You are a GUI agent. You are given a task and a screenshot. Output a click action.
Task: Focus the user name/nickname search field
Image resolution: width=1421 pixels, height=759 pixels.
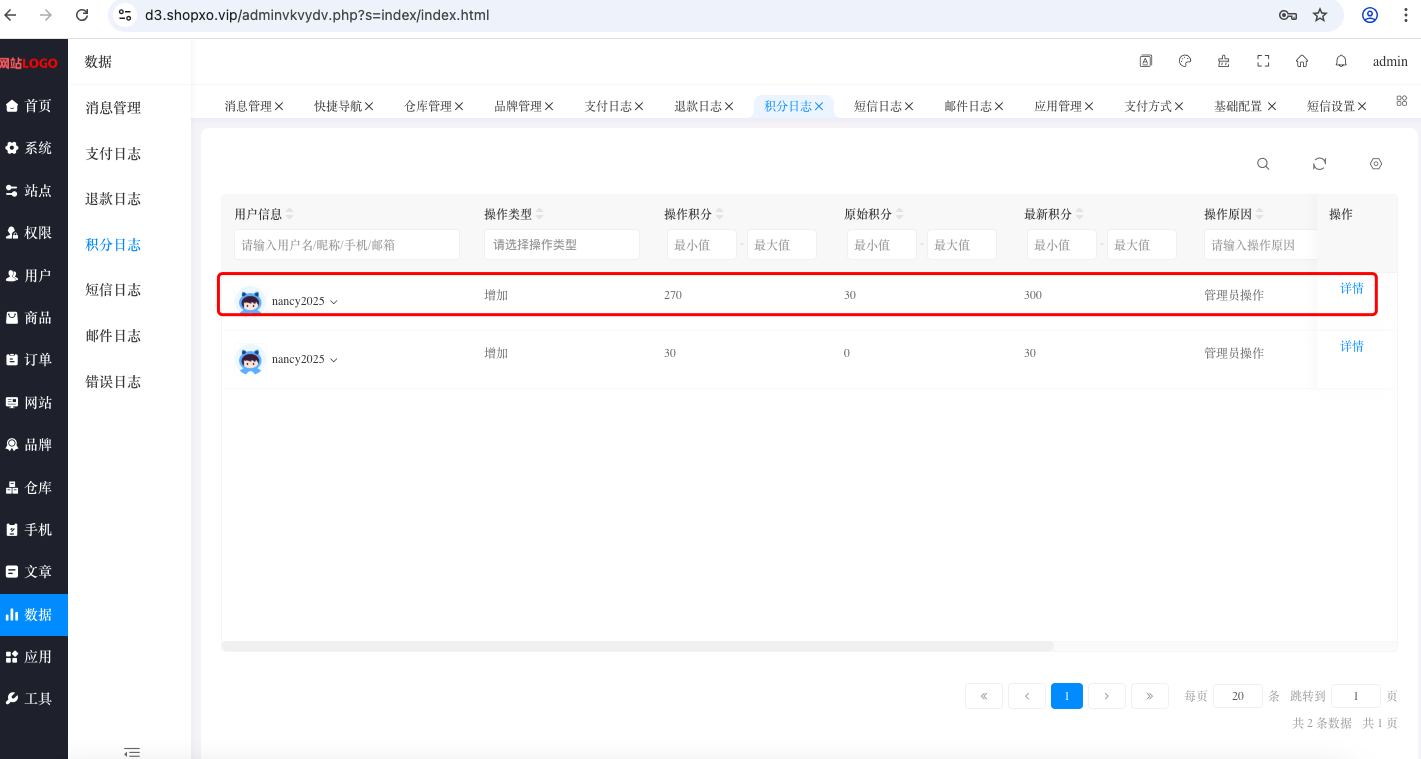[347, 245]
